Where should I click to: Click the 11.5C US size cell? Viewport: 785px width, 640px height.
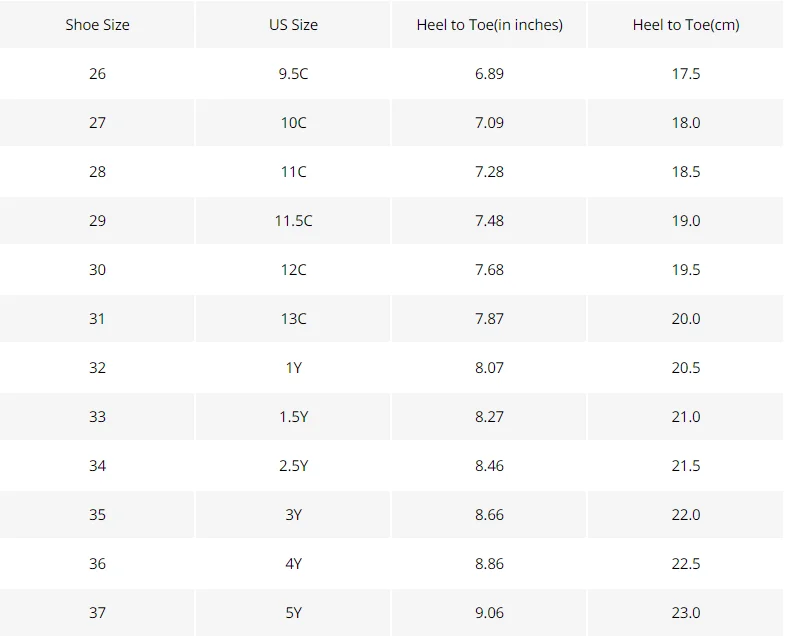(x=293, y=221)
